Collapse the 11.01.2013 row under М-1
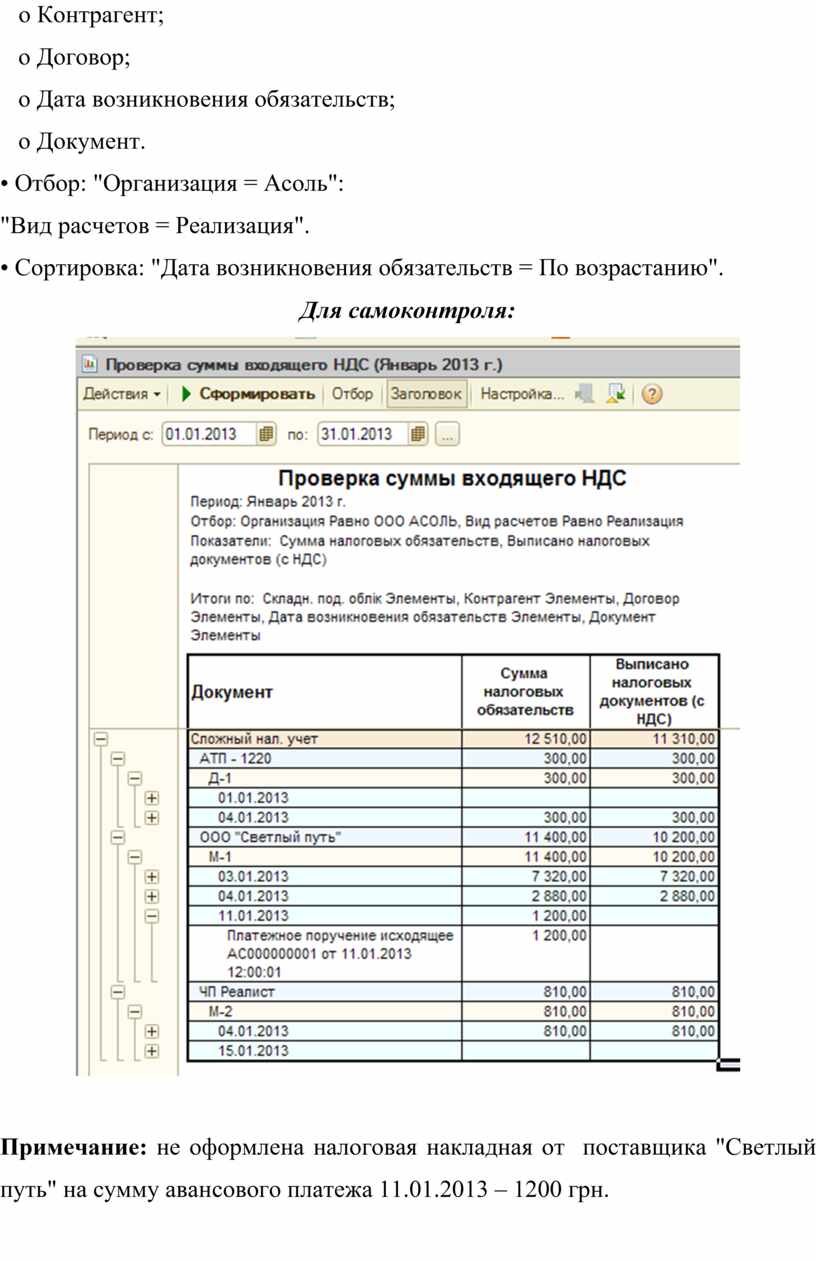 152,915
